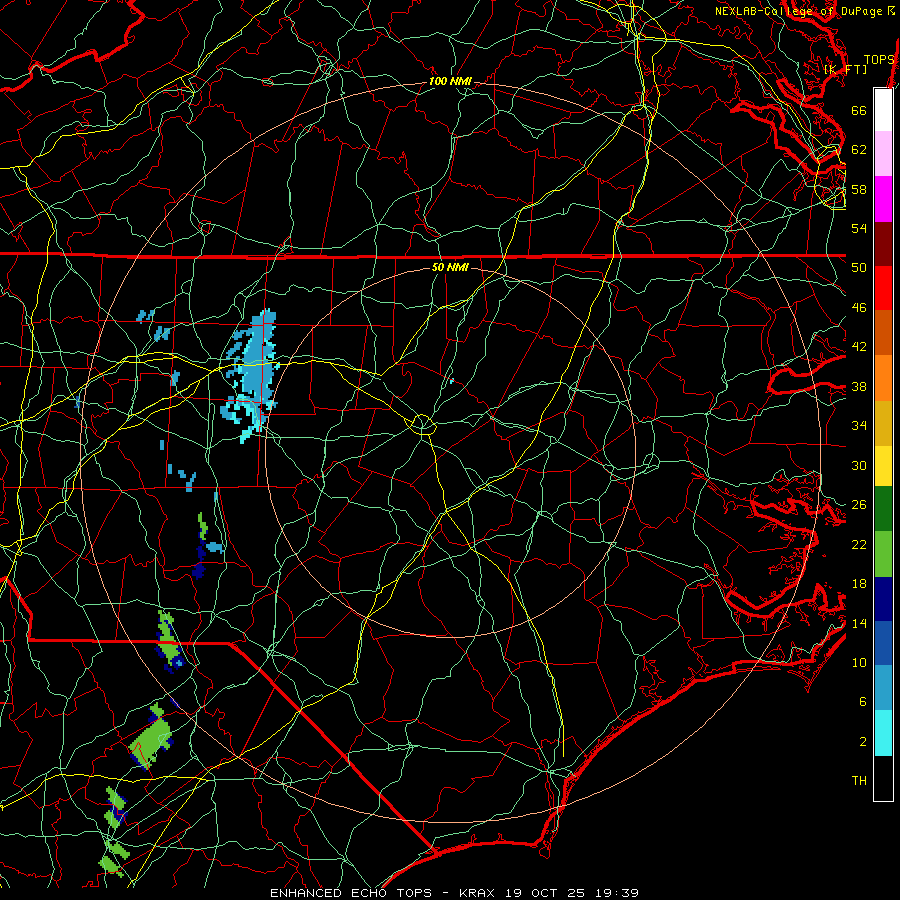Click the dark red 54 kft swatch

pos(883,243)
